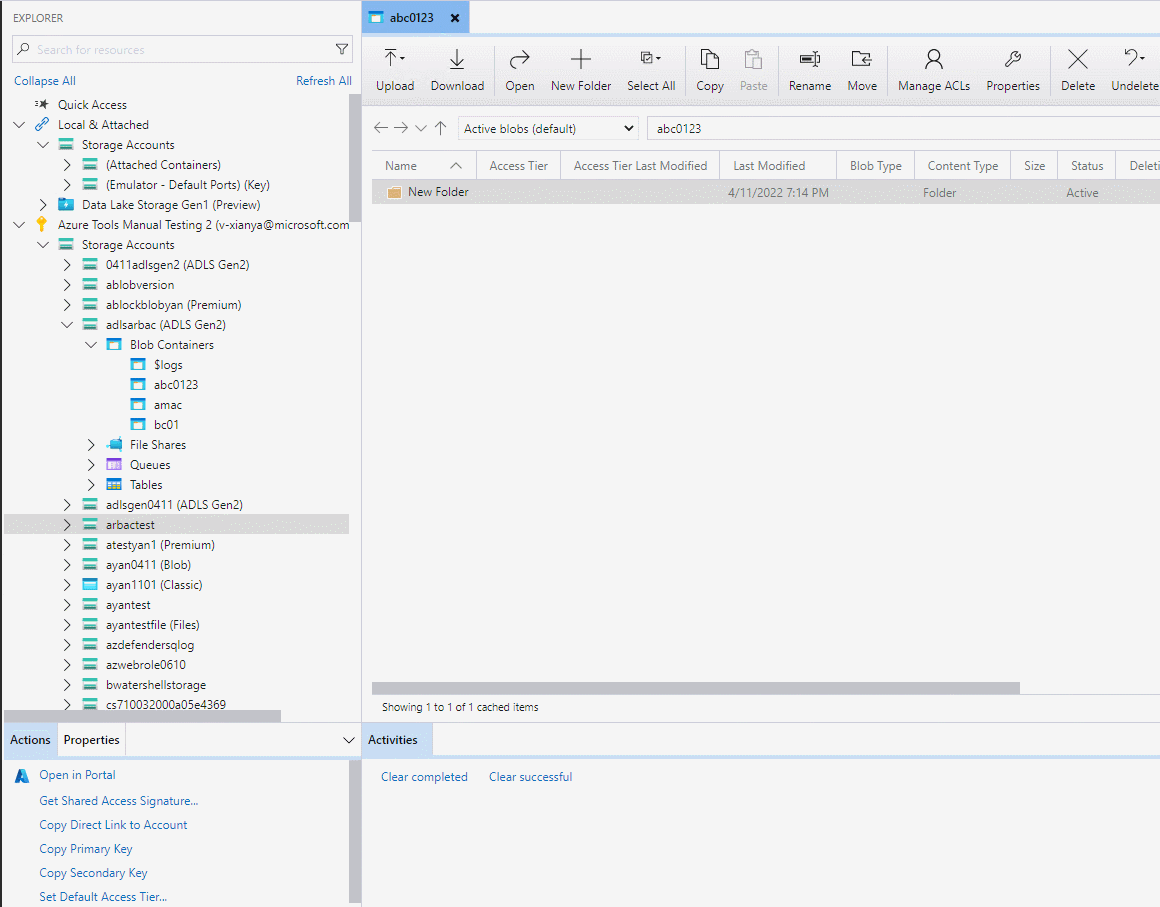Select the Activities tab
Image resolution: width=1160 pixels, height=907 pixels.
(x=396, y=740)
